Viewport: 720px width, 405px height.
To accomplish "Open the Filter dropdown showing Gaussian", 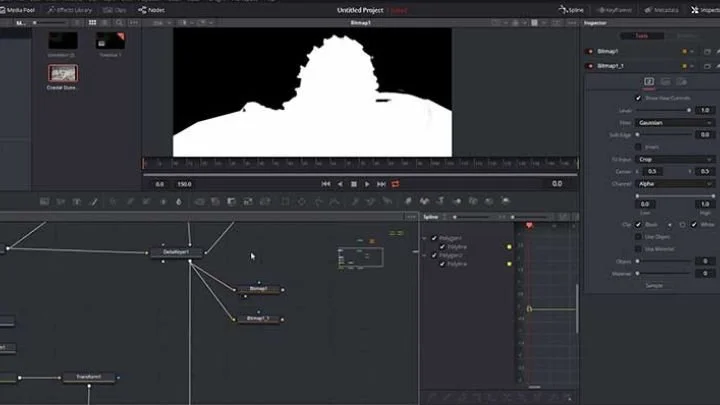I will [x=675, y=123].
